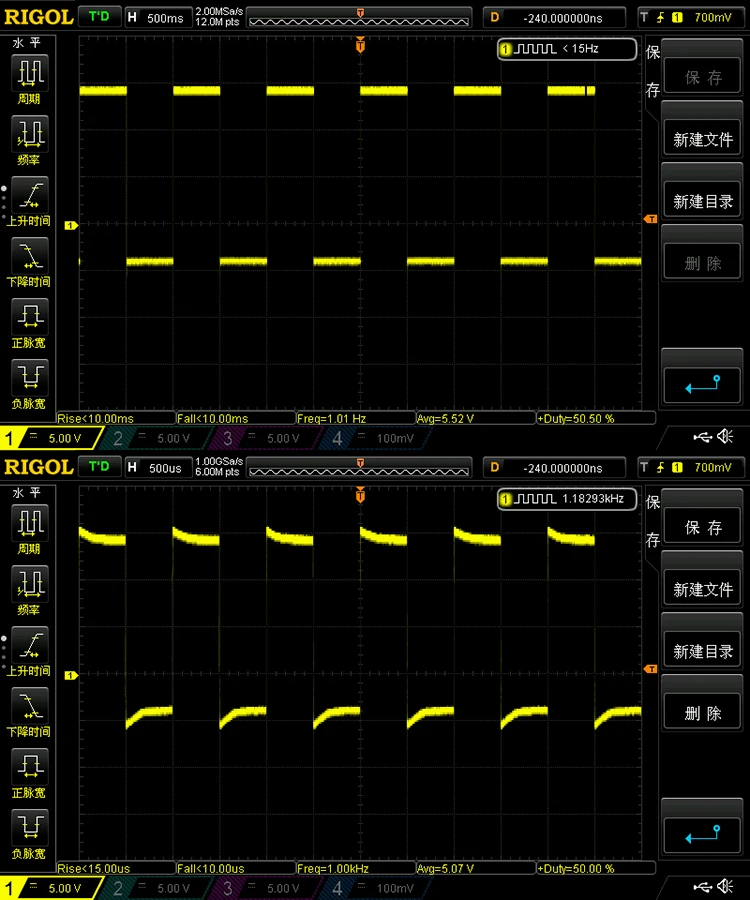Viewport: 750px width, 900px height.
Task: Choose the 下降时间 fall time icon in the 500ms capture
Action: pos(30,255)
